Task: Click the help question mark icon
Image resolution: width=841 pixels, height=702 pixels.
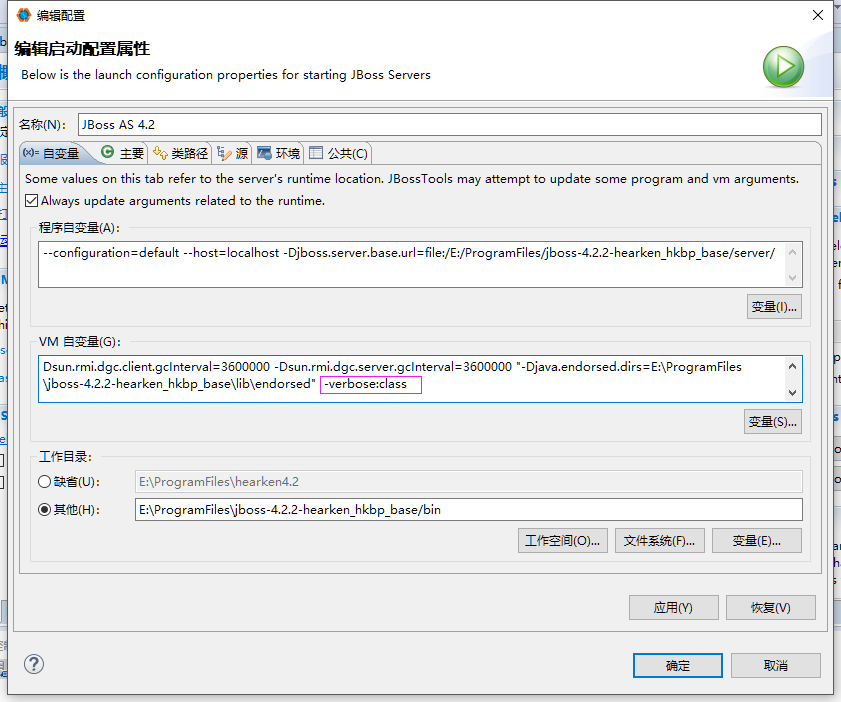Action: 34,664
